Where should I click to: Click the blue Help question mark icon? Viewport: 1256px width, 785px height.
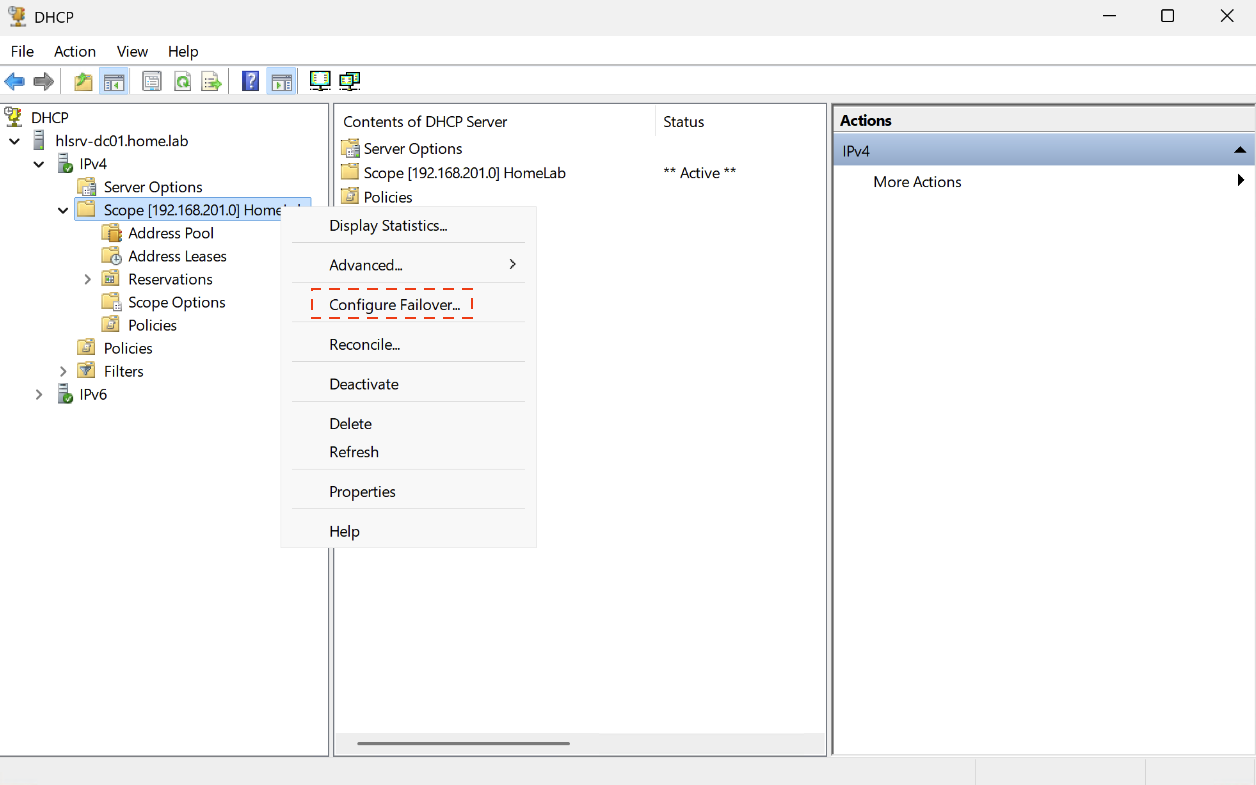251,82
